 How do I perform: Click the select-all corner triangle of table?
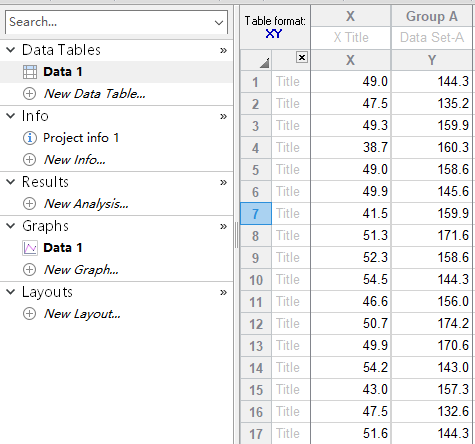coord(265,62)
